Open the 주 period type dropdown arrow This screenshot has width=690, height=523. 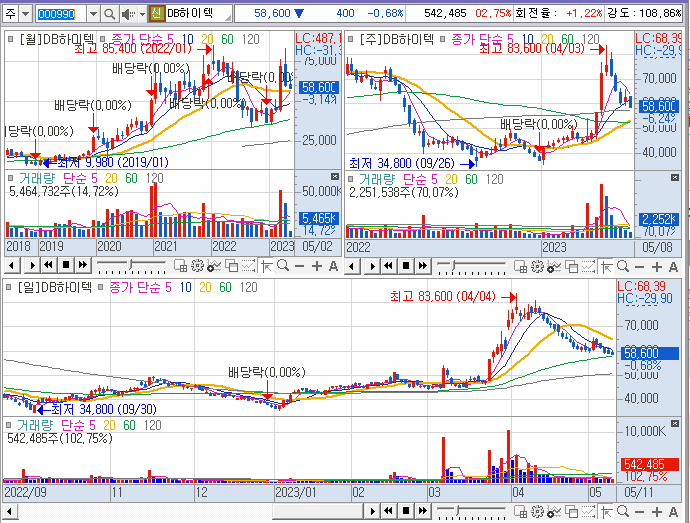26,14
